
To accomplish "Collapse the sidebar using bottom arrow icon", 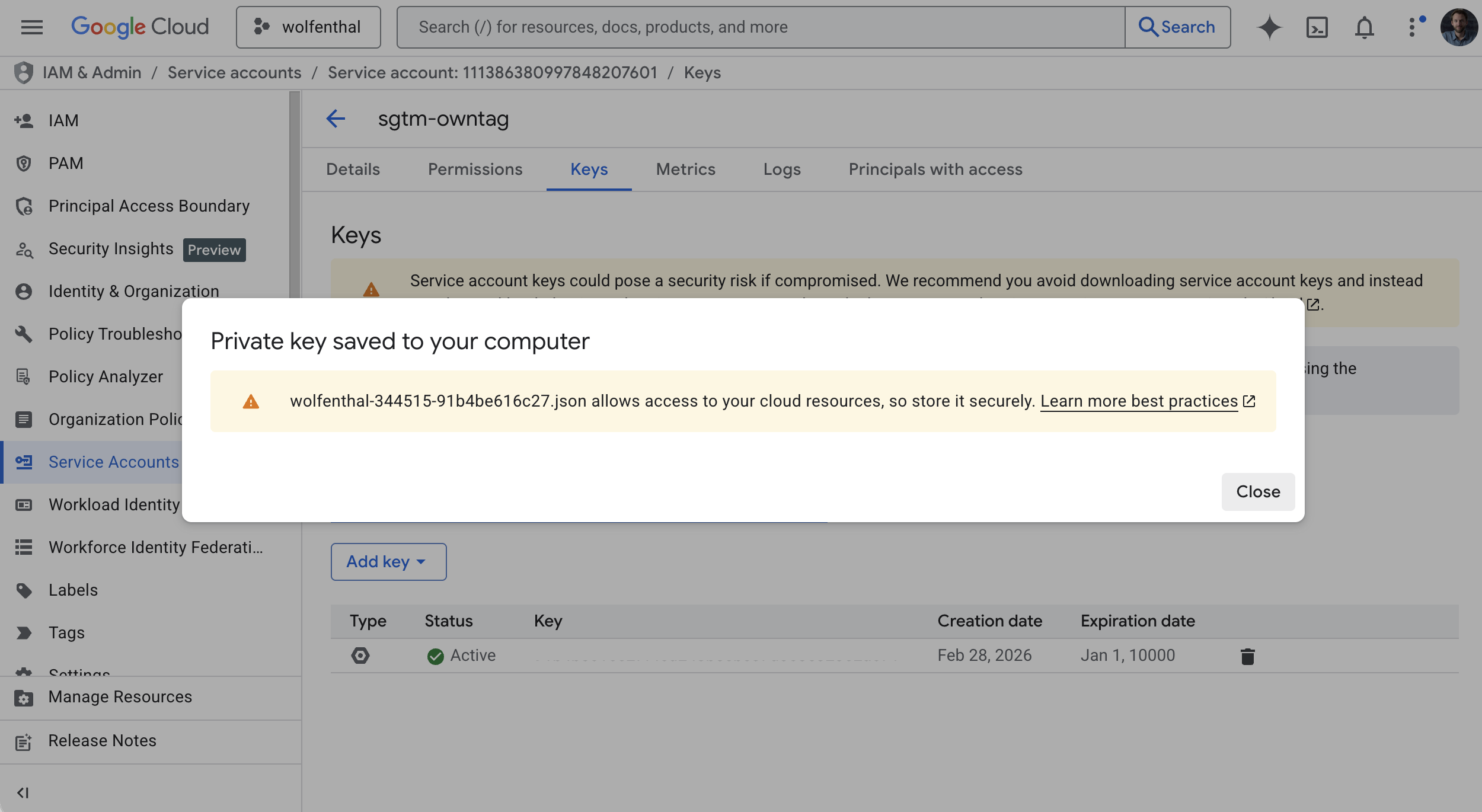I will 23,792.
